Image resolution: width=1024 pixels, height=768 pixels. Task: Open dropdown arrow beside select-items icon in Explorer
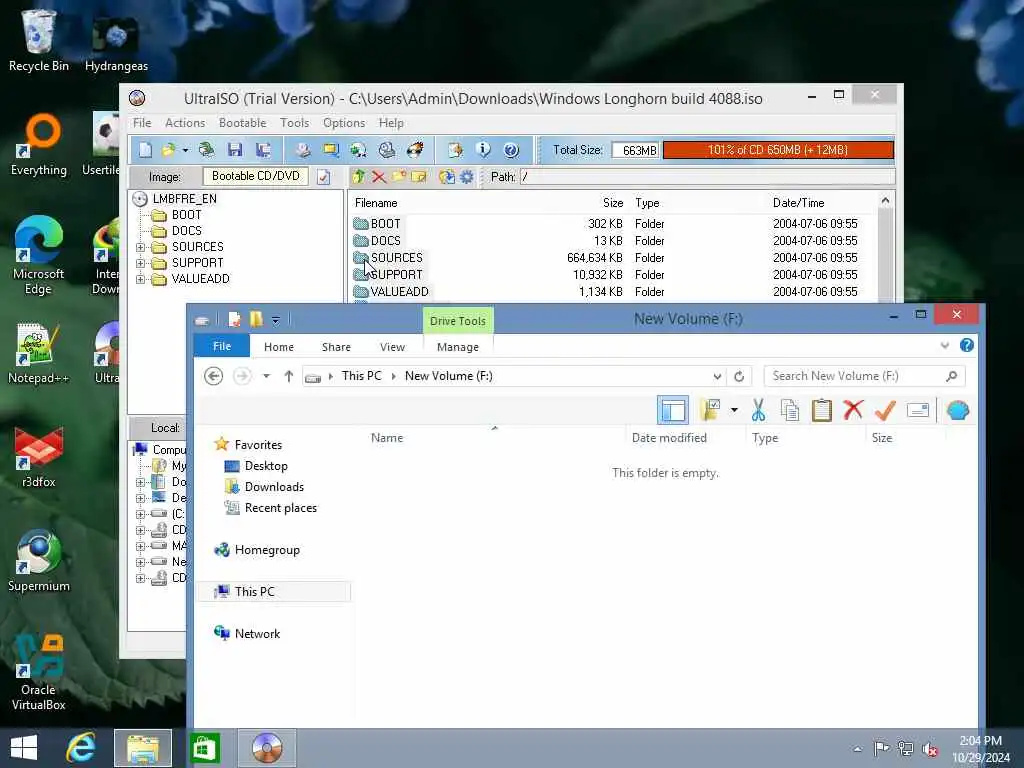click(735, 411)
